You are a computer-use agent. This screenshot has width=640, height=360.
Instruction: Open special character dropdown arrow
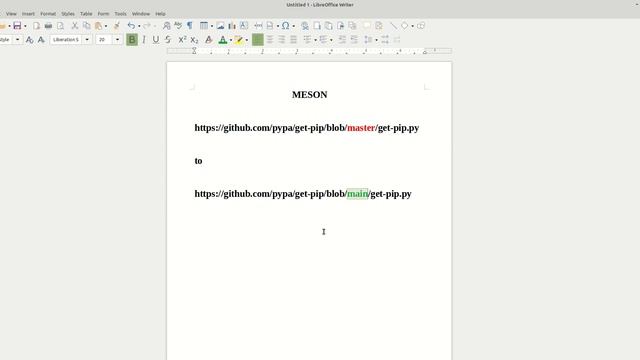coord(293,26)
